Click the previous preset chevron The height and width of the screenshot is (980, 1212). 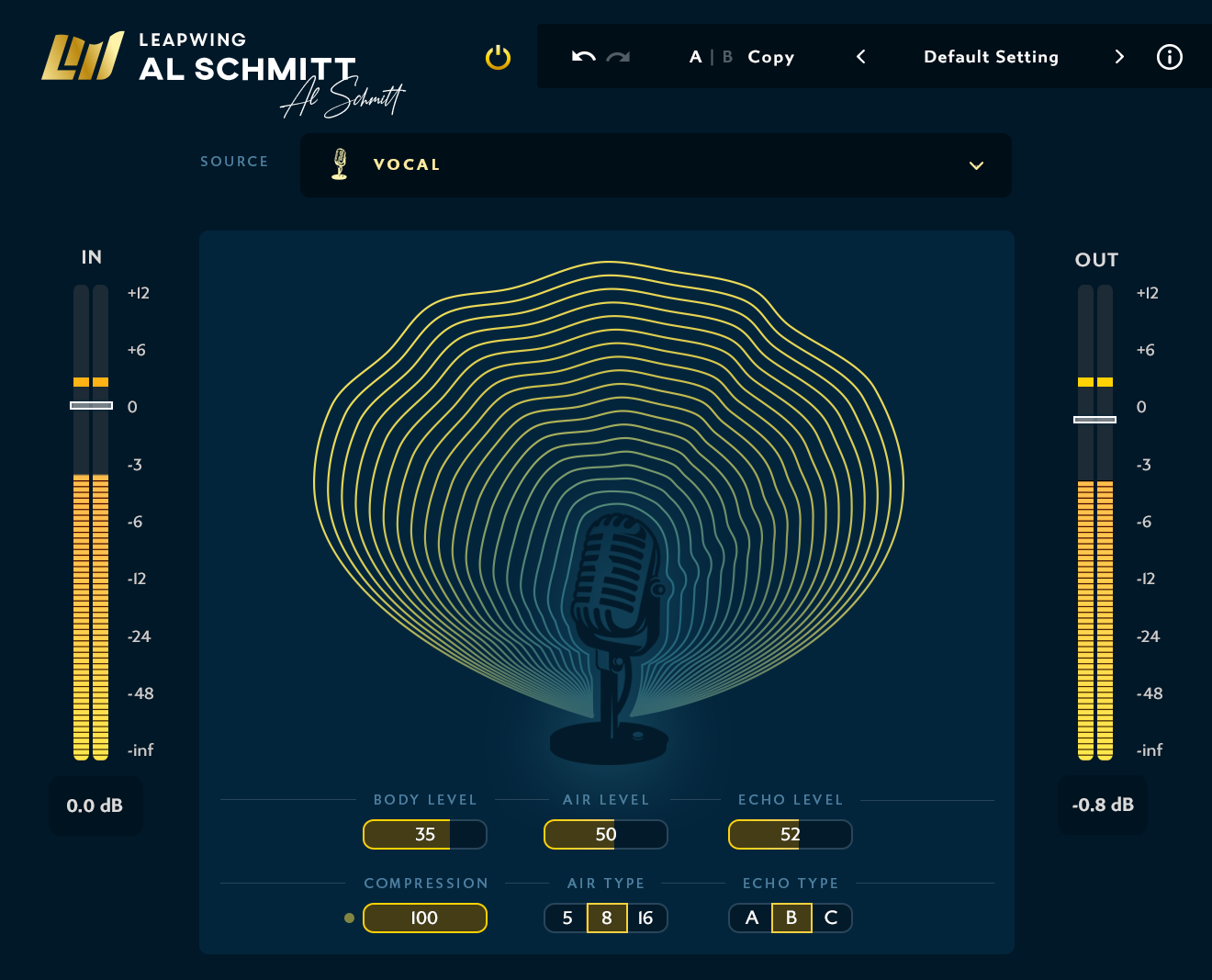coord(860,57)
